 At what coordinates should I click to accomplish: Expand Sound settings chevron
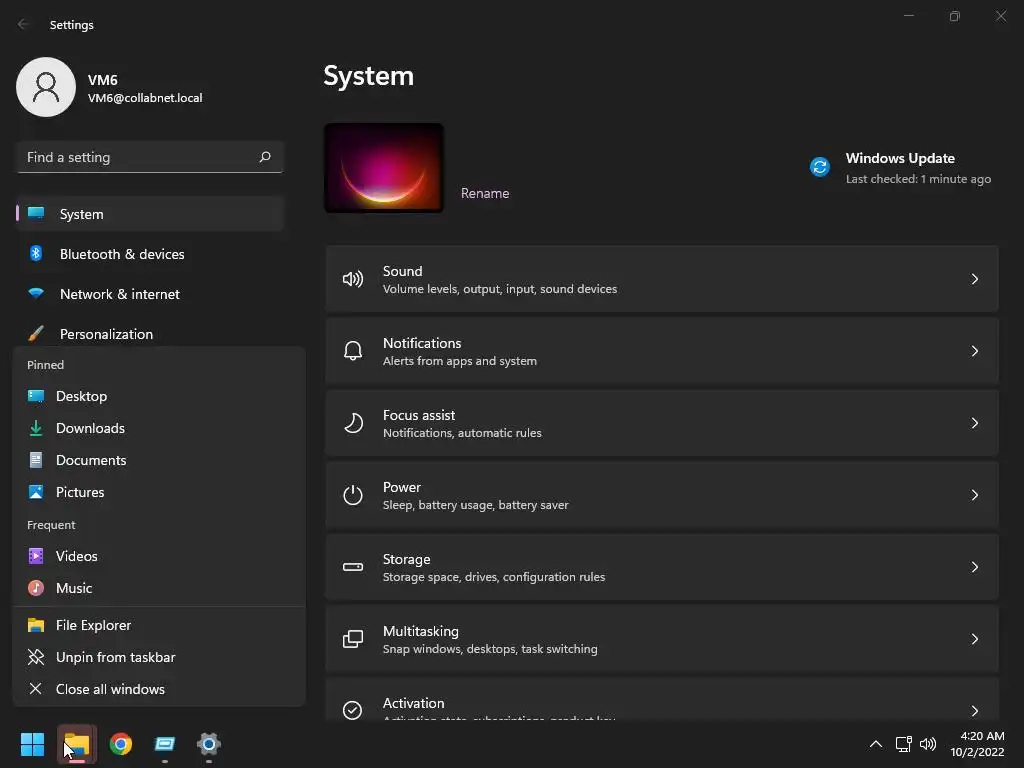point(974,280)
